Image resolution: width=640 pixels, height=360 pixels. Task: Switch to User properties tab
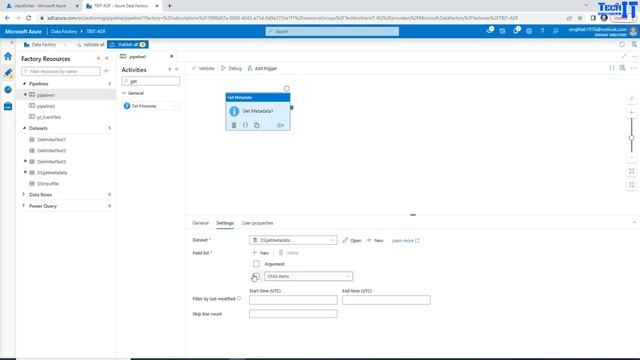point(258,223)
